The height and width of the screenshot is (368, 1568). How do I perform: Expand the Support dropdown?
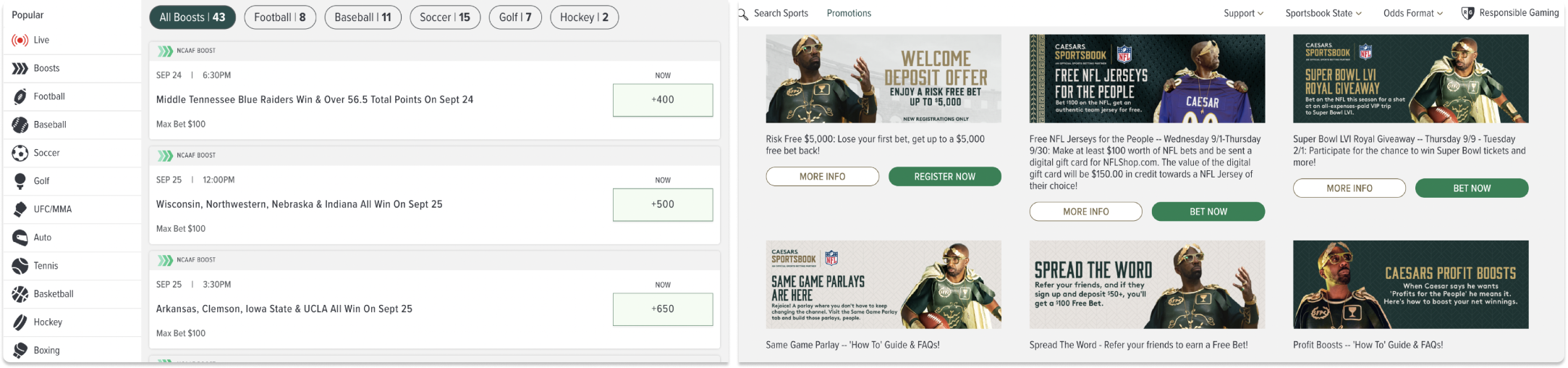click(x=1243, y=13)
